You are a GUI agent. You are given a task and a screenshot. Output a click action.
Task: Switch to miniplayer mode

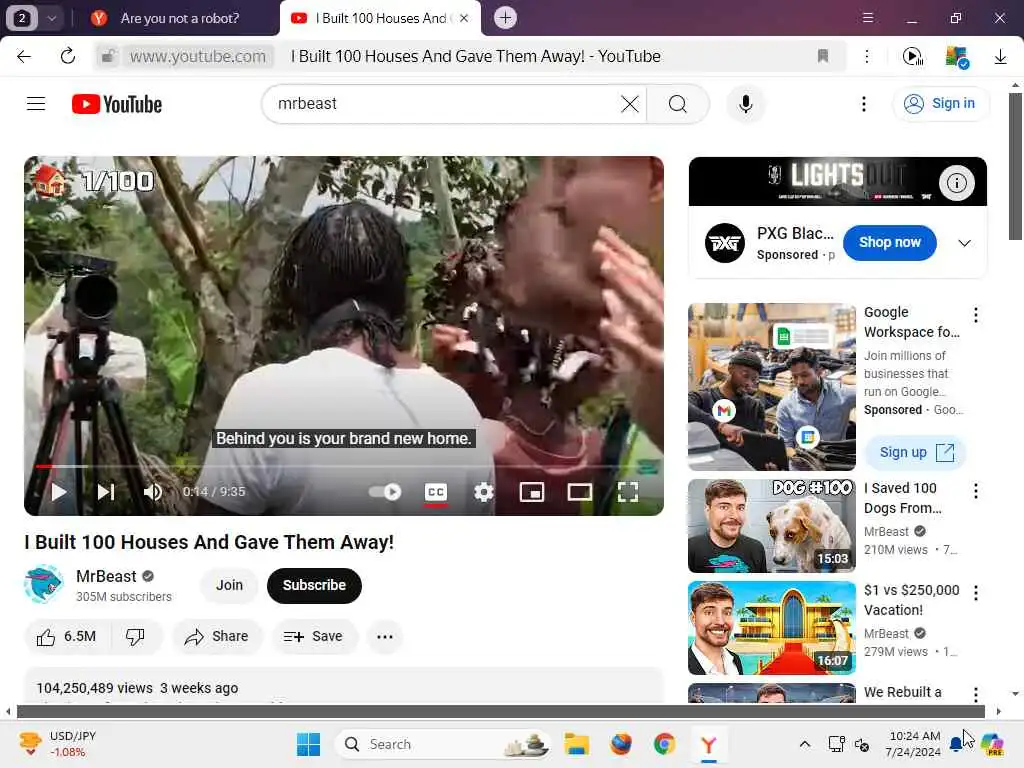pos(532,492)
